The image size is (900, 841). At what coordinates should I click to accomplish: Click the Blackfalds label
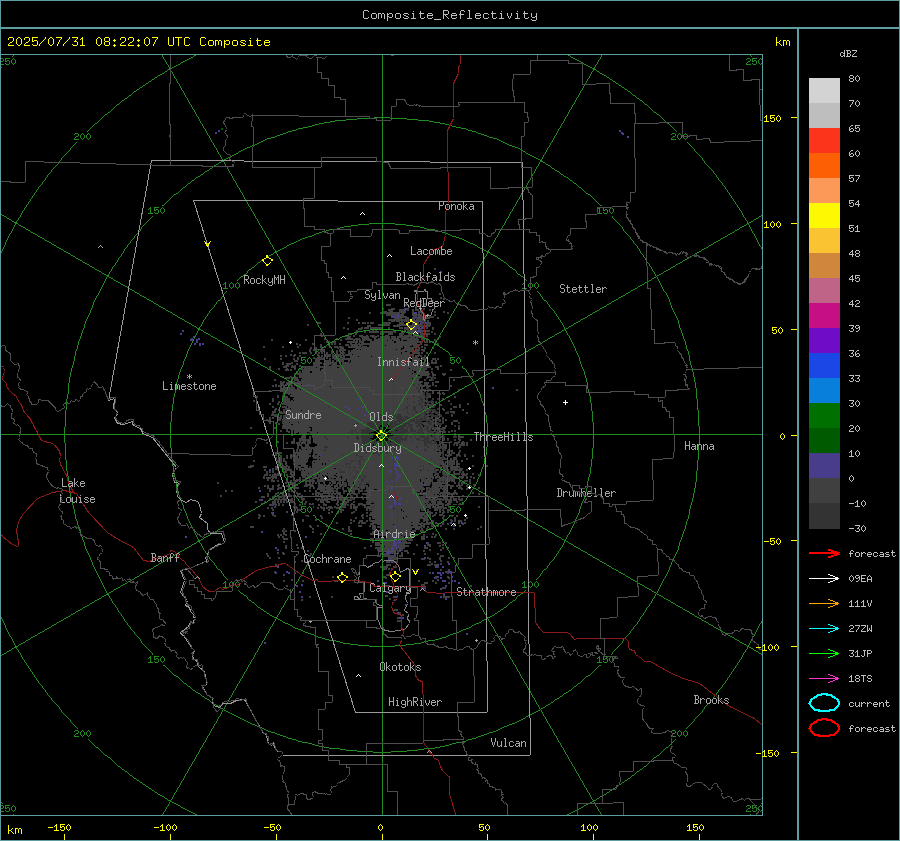(425, 277)
